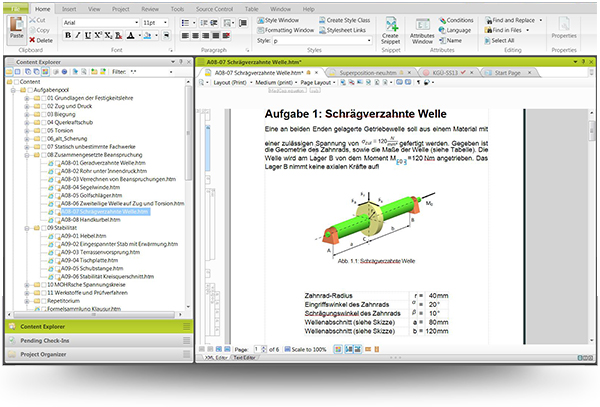
Task: Open the Layout (Print) dropdown
Action: [233, 82]
